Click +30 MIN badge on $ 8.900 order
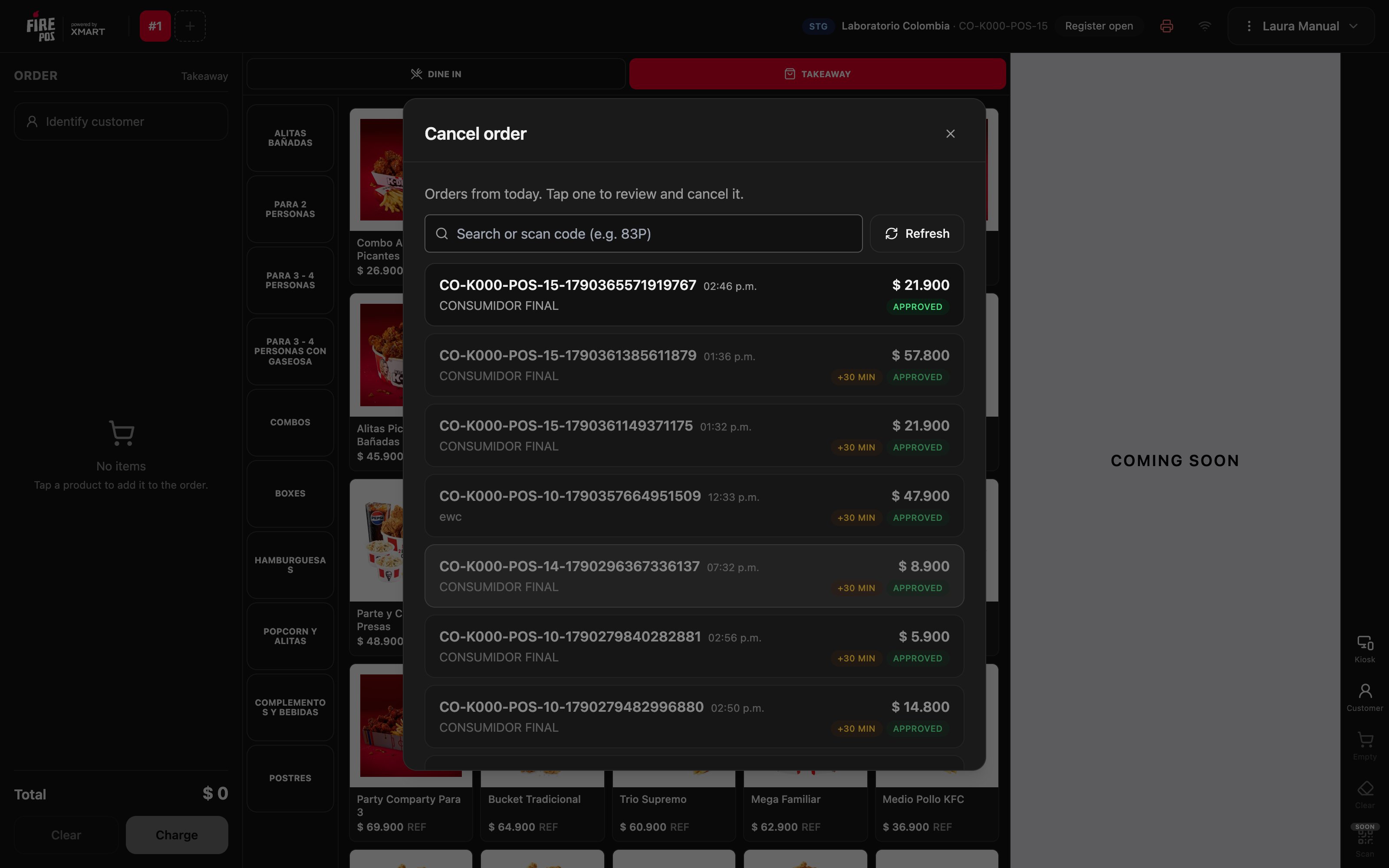 pos(856,588)
